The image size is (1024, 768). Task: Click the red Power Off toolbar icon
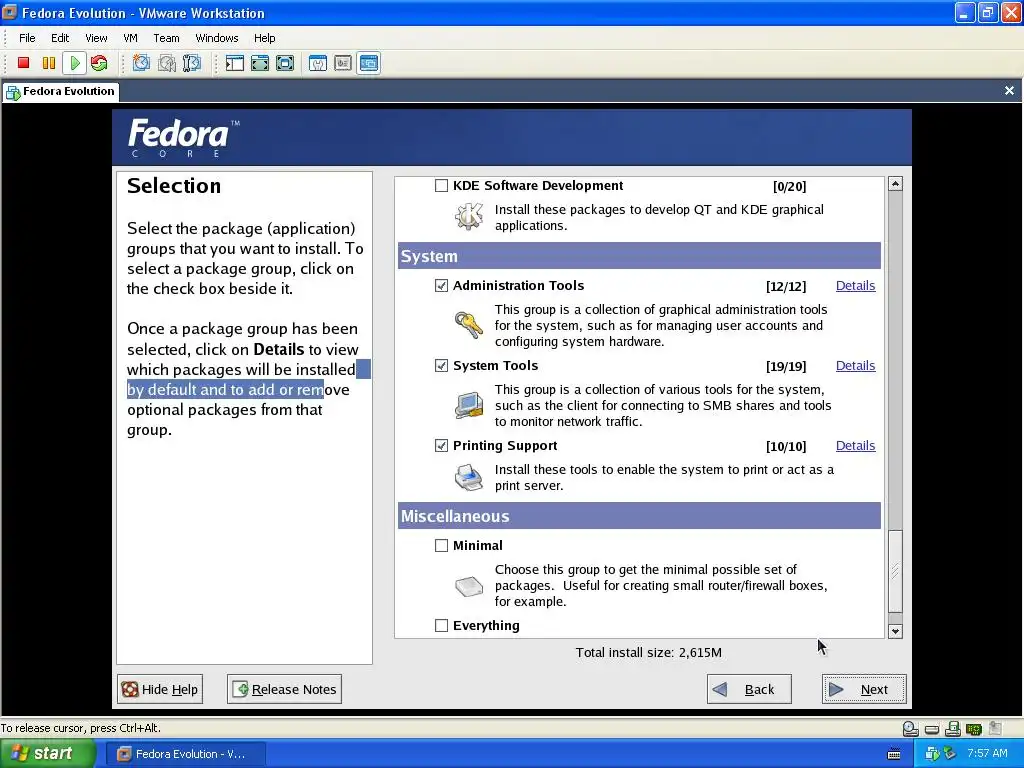[24, 63]
